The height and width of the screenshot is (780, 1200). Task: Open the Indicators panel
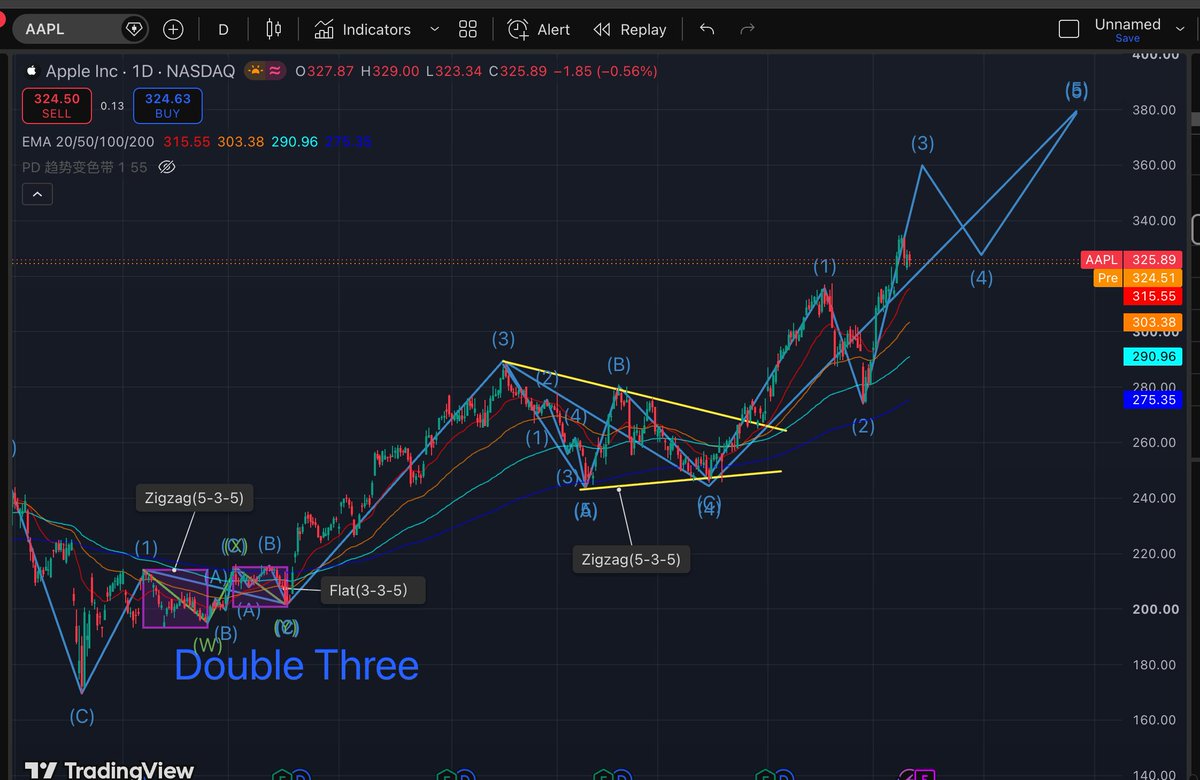pos(362,29)
